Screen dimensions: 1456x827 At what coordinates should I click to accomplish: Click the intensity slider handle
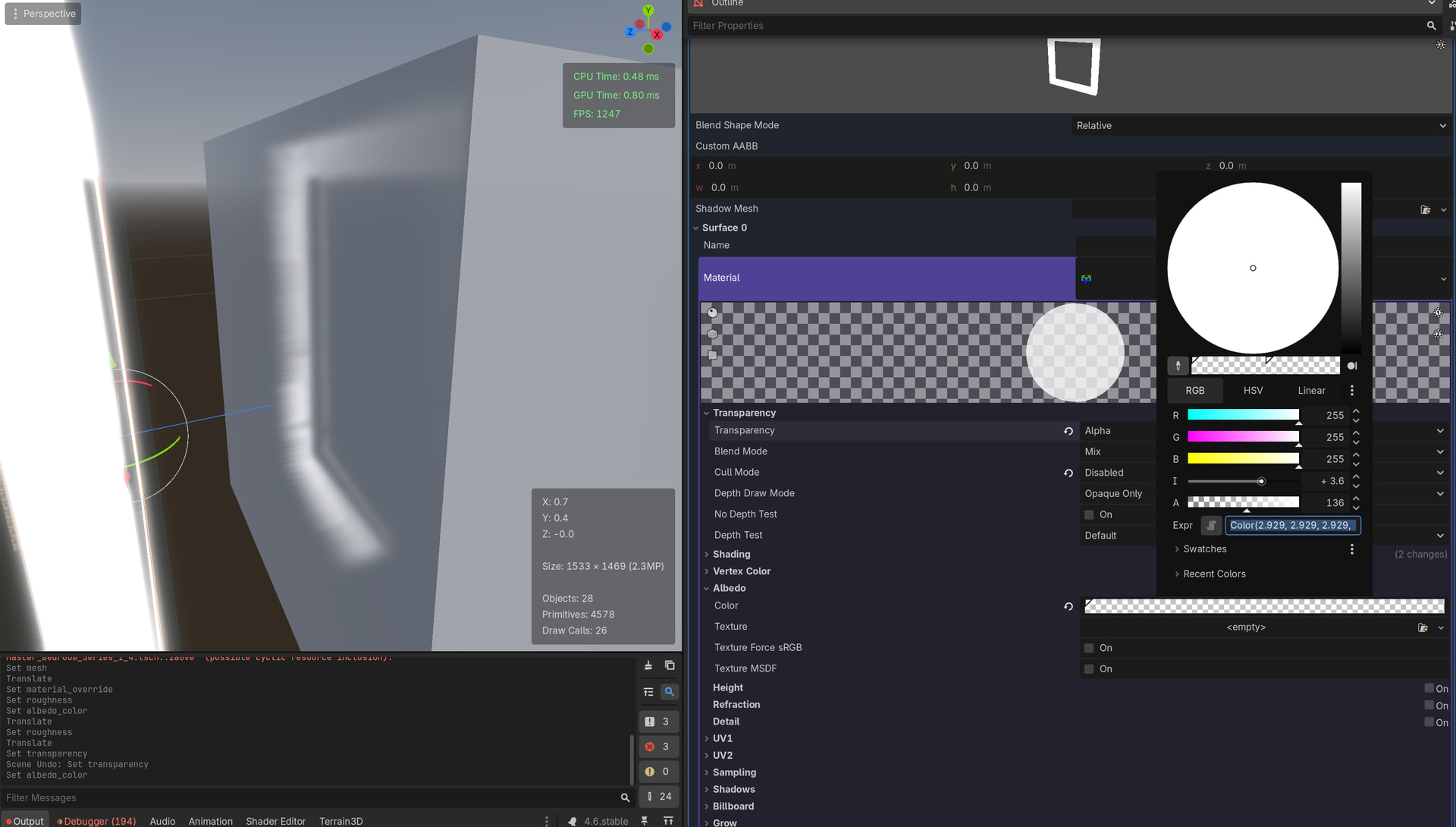tap(1261, 481)
